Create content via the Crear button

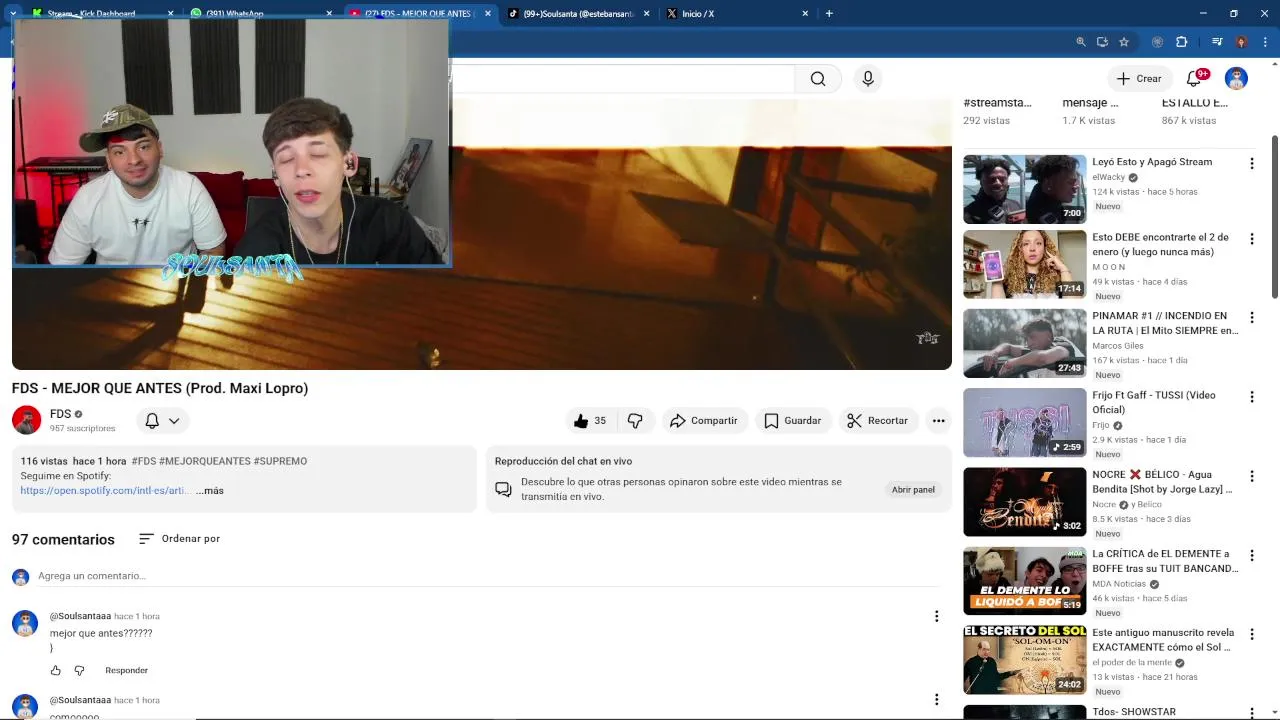1139,79
